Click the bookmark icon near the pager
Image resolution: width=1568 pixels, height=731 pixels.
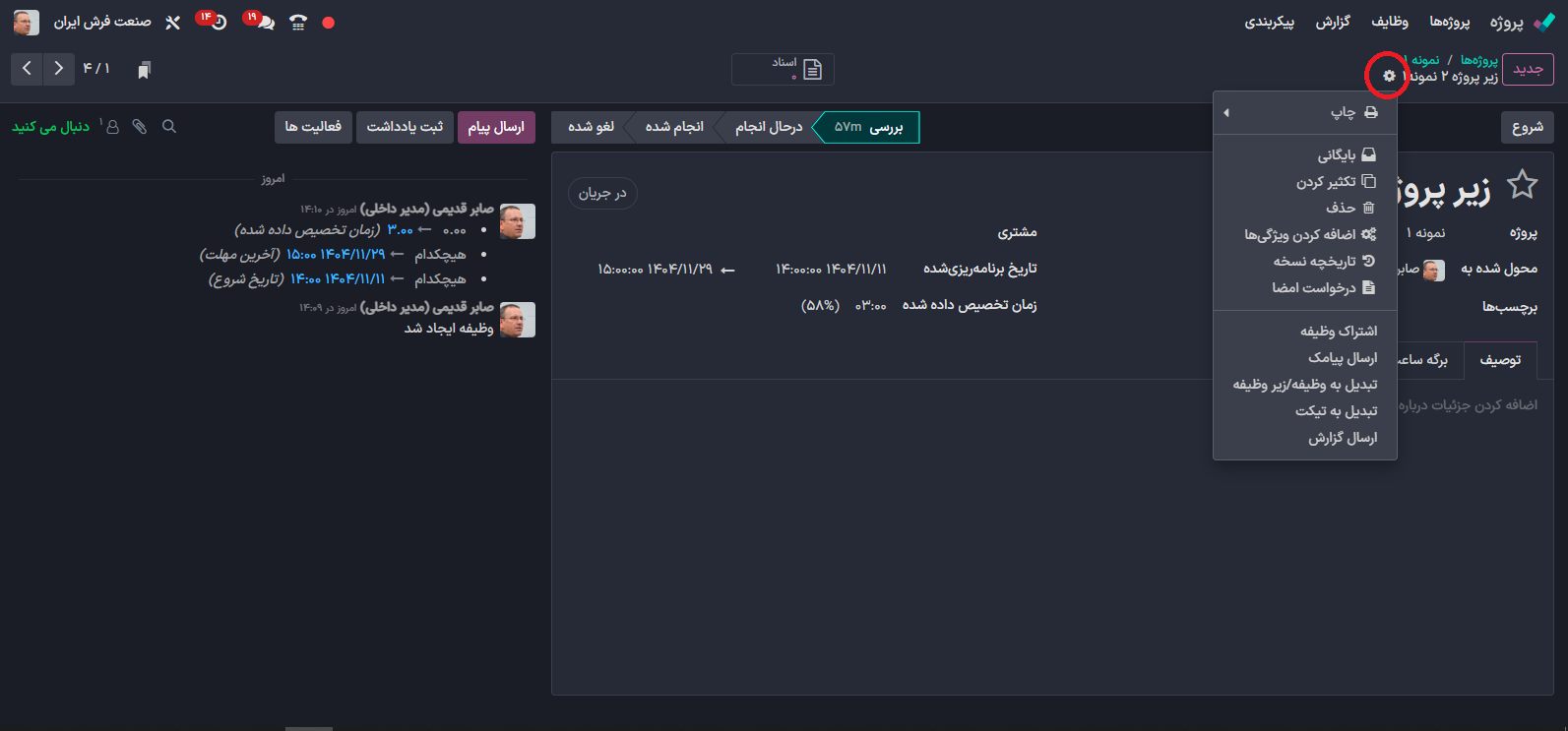click(145, 70)
